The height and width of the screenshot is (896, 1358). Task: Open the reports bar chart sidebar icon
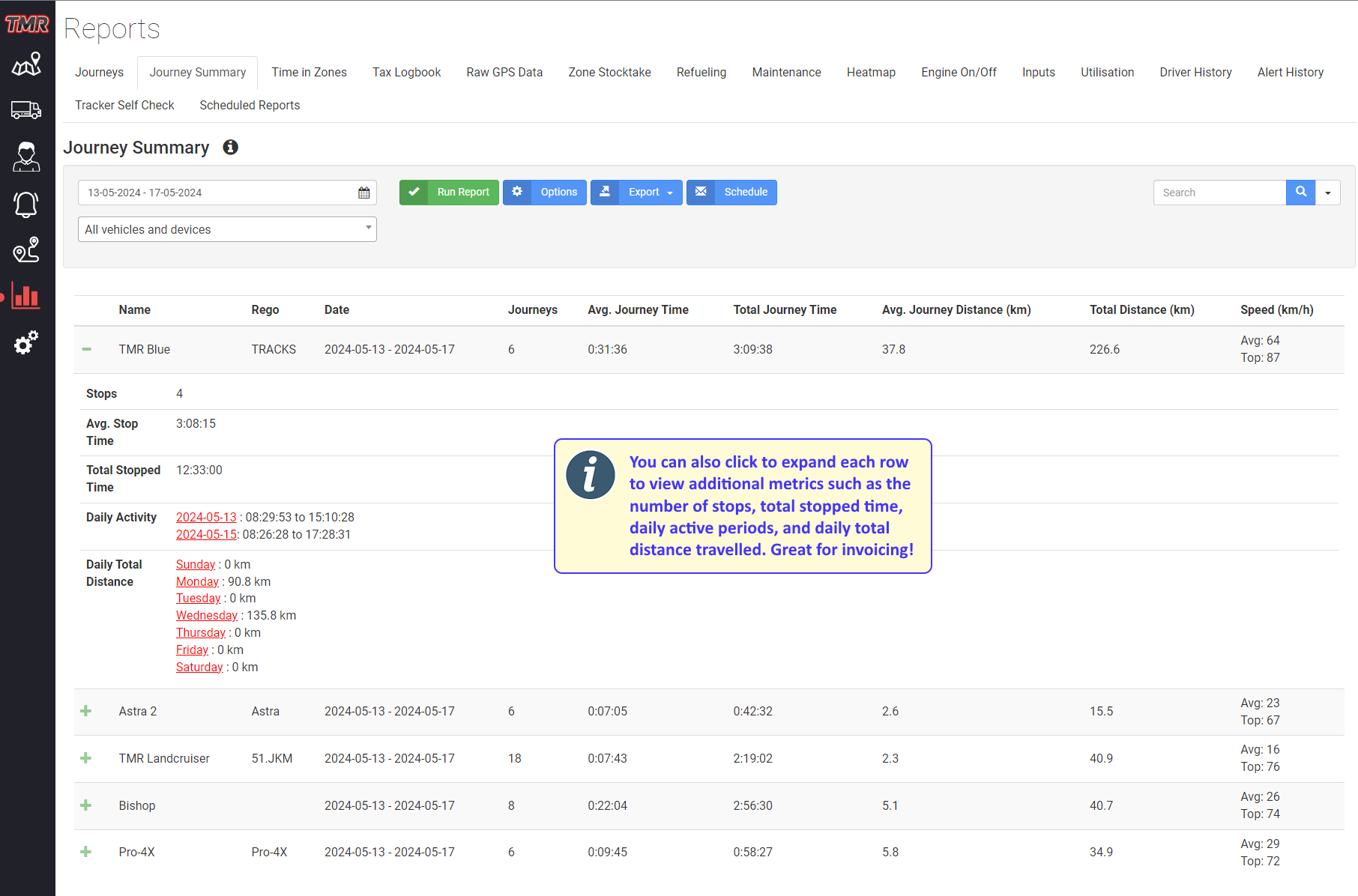[x=26, y=296]
